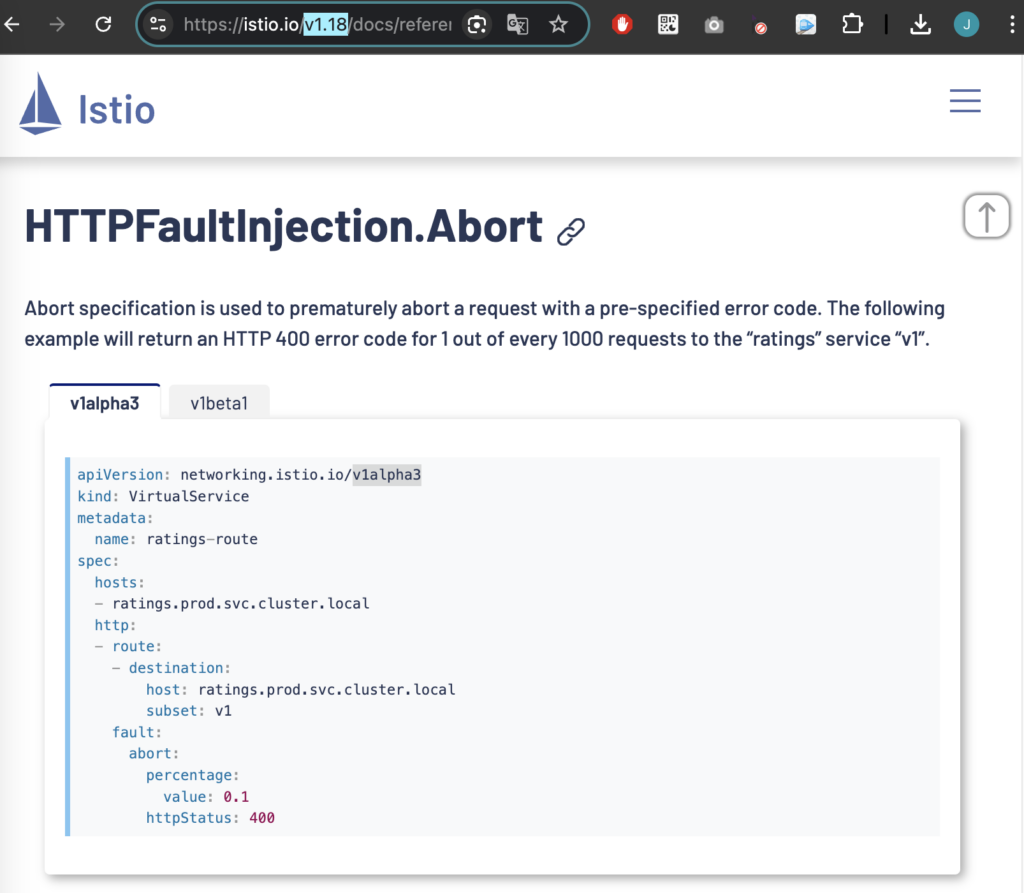This screenshot has height=893, width=1024.
Task: Open the red hand ad blocker extension
Action: 622,25
